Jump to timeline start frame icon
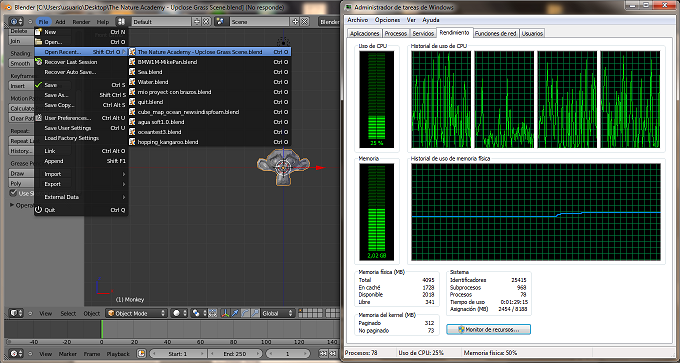Image resolution: width=680 pixels, height=363 pixels. [x=323, y=354]
